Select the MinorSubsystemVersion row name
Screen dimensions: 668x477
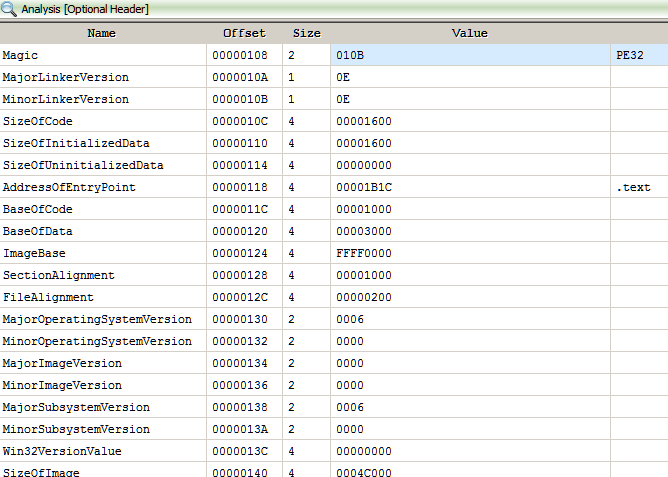pos(76,429)
